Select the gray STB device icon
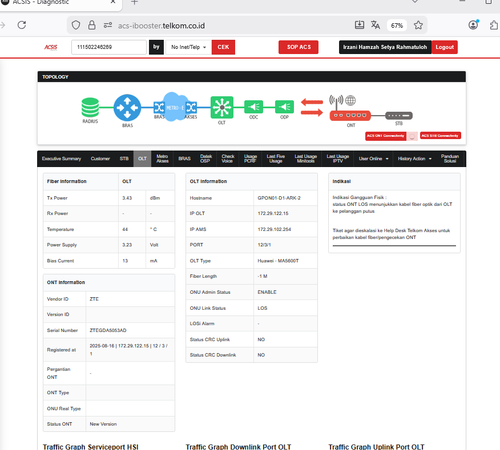 click(x=399, y=115)
